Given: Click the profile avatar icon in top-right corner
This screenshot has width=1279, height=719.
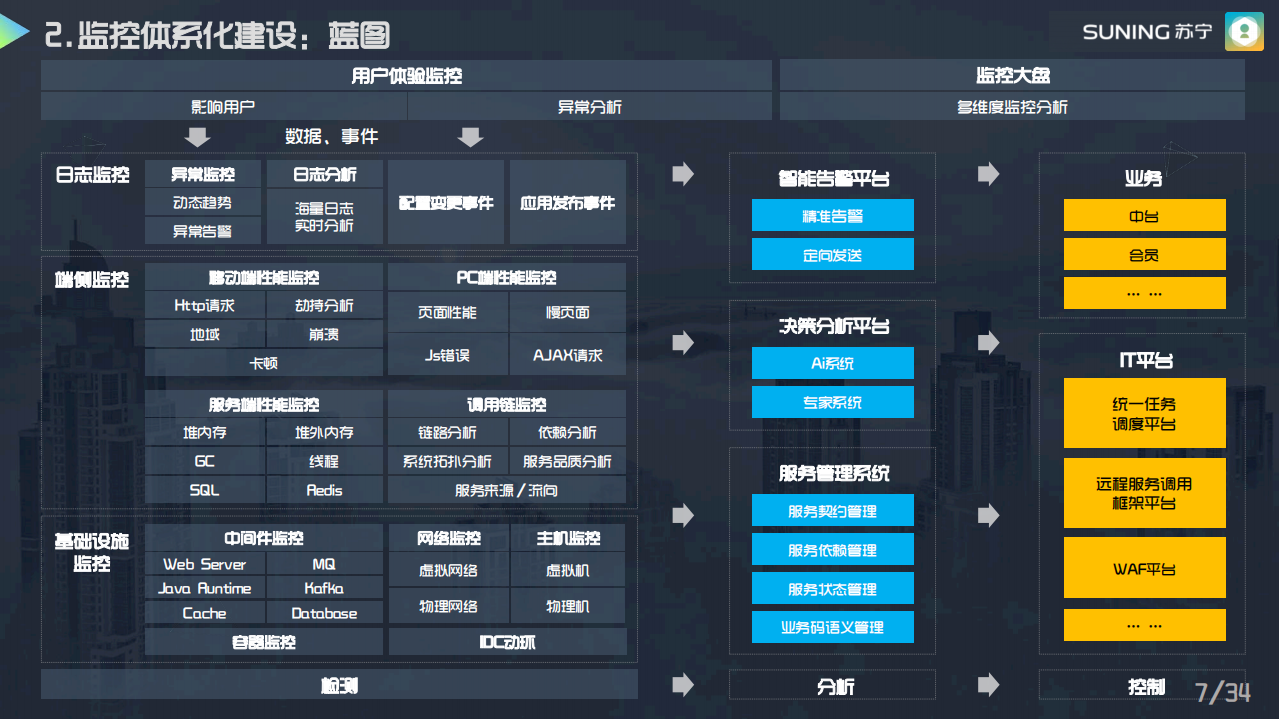Looking at the screenshot, I should click(1243, 32).
